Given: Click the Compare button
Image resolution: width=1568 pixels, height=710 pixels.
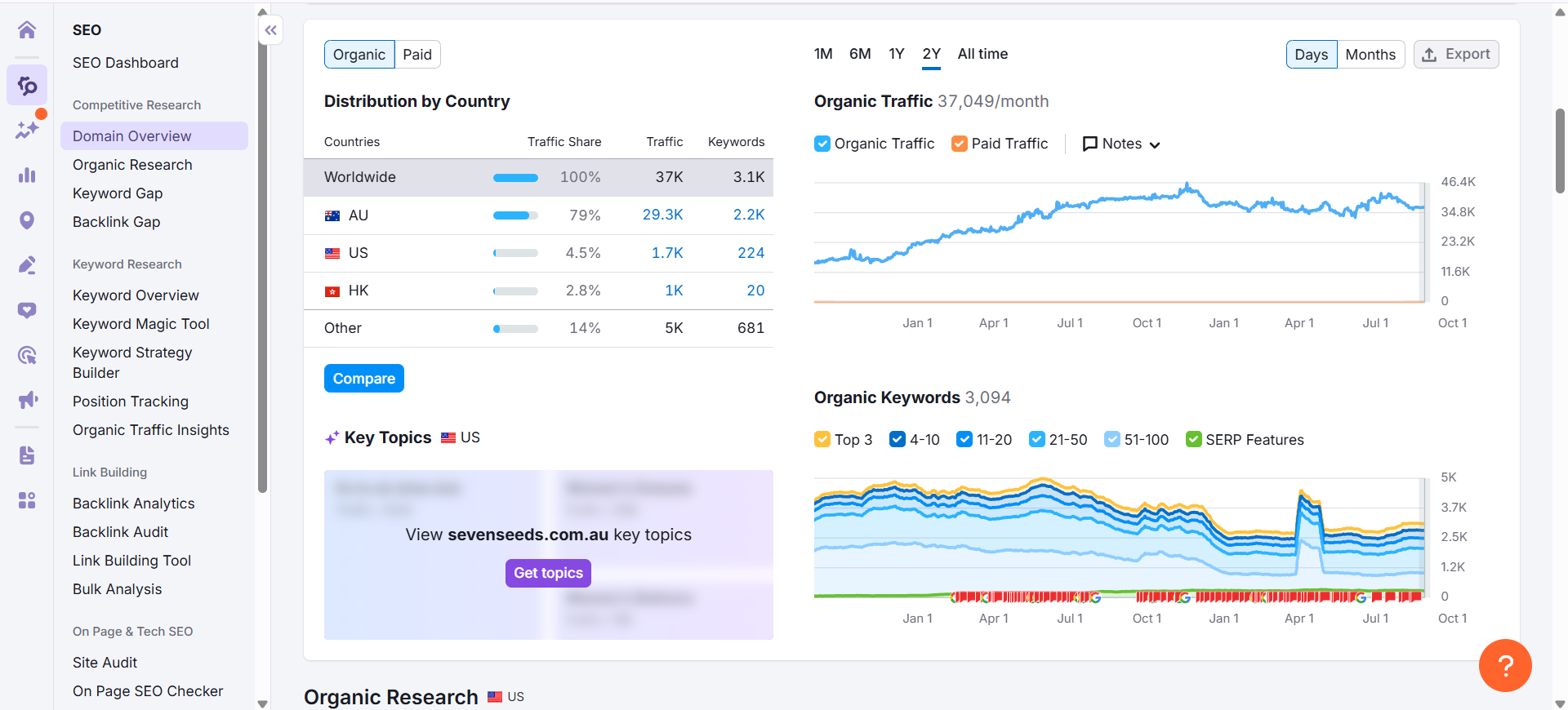Looking at the screenshot, I should pos(363,379).
